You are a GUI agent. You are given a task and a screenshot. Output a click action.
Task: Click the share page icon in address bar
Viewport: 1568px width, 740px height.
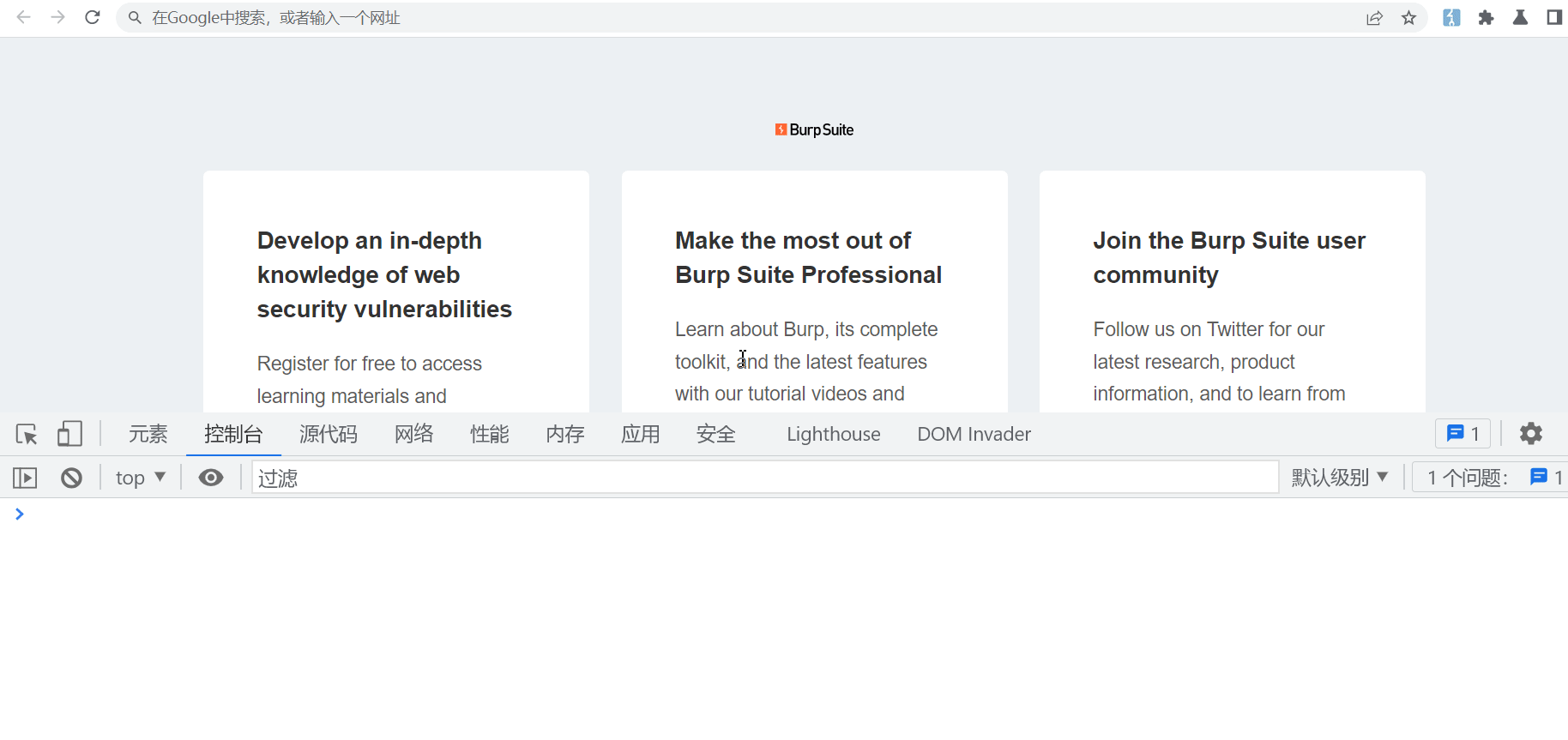click(x=1374, y=18)
